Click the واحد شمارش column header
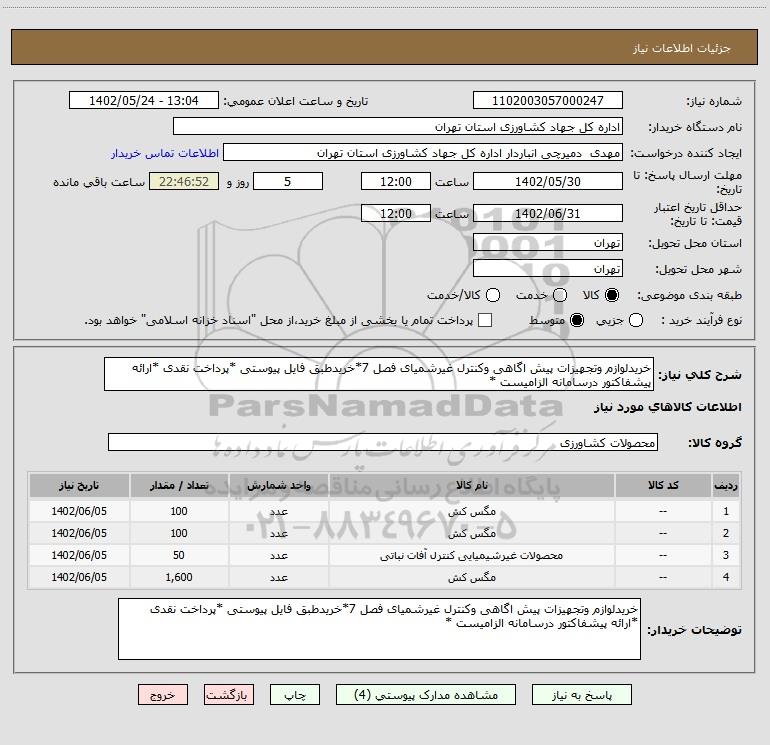770x745 pixels. pyautogui.click(x=278, y=485)
